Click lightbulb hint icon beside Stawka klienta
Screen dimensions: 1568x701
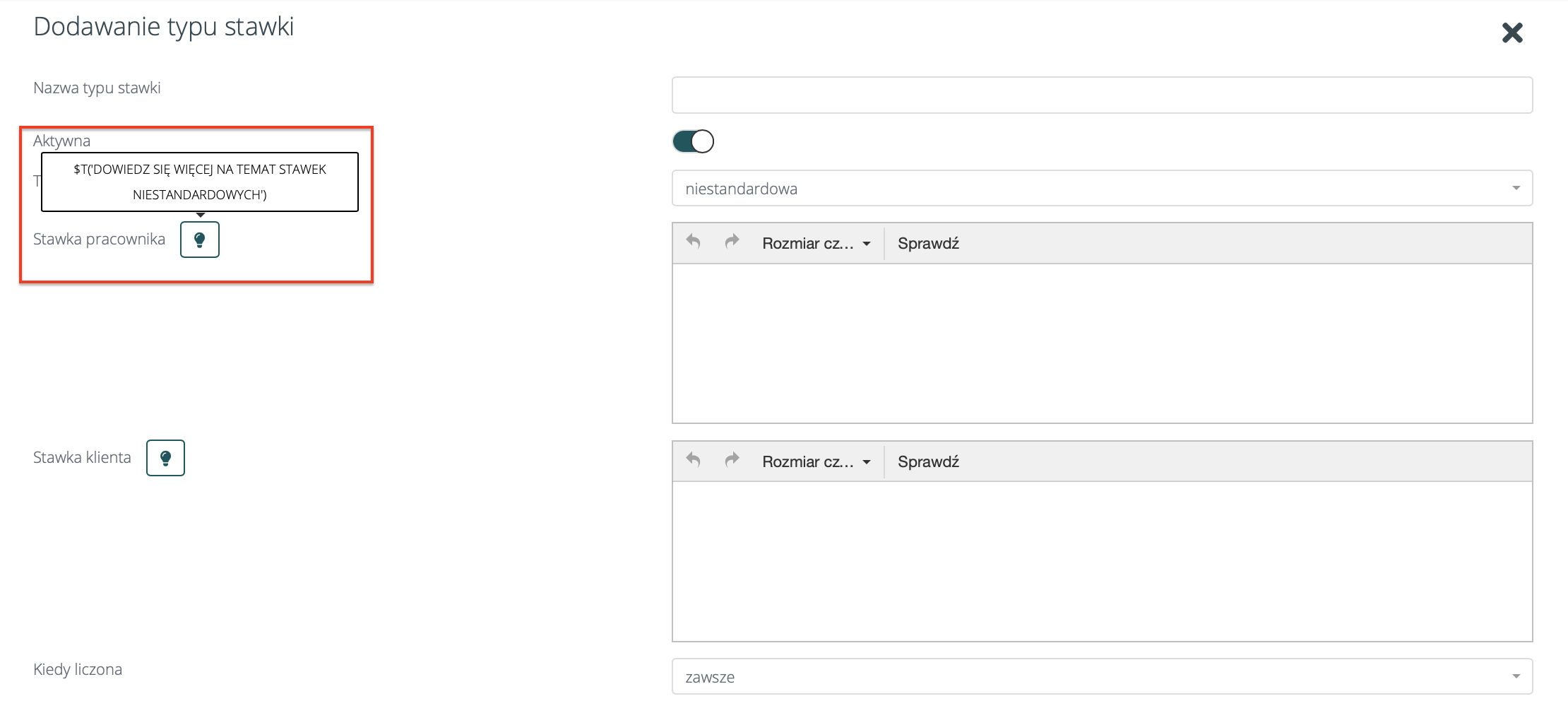click(165, 458)
